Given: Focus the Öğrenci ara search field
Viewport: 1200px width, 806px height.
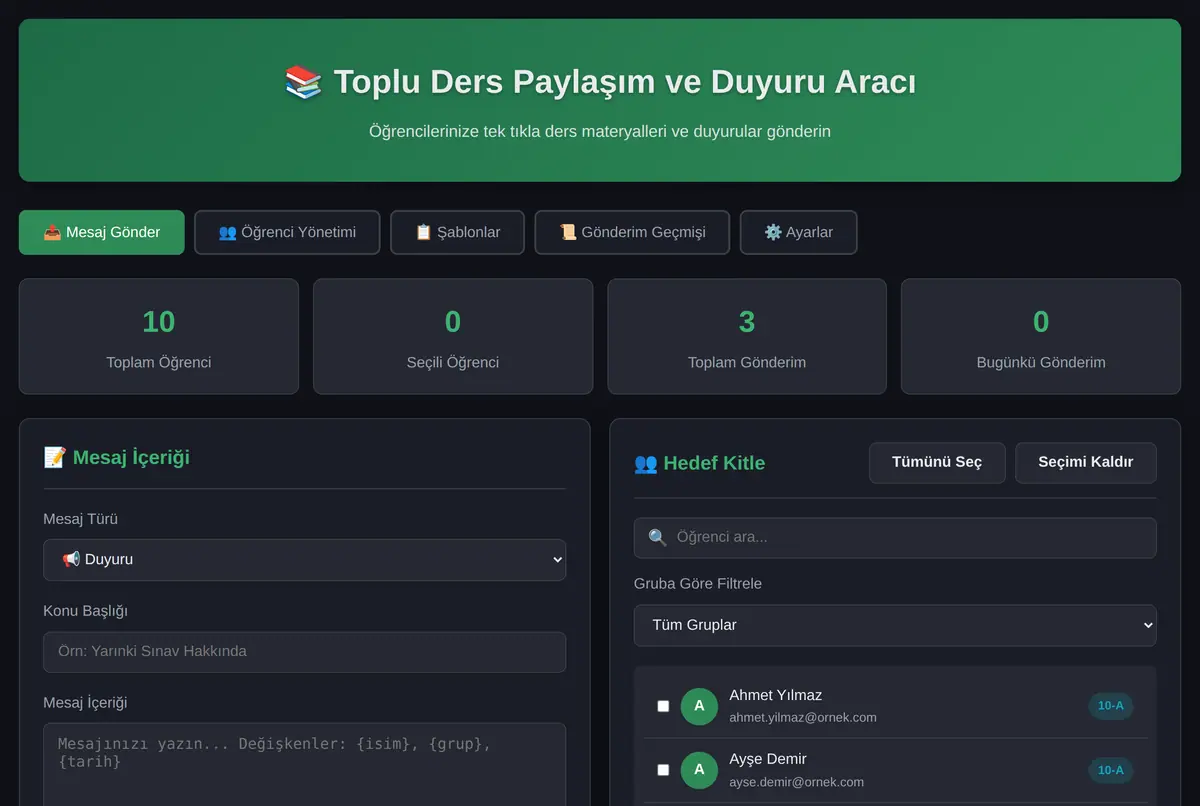Looking at the screenshot, I should point(895,538).
